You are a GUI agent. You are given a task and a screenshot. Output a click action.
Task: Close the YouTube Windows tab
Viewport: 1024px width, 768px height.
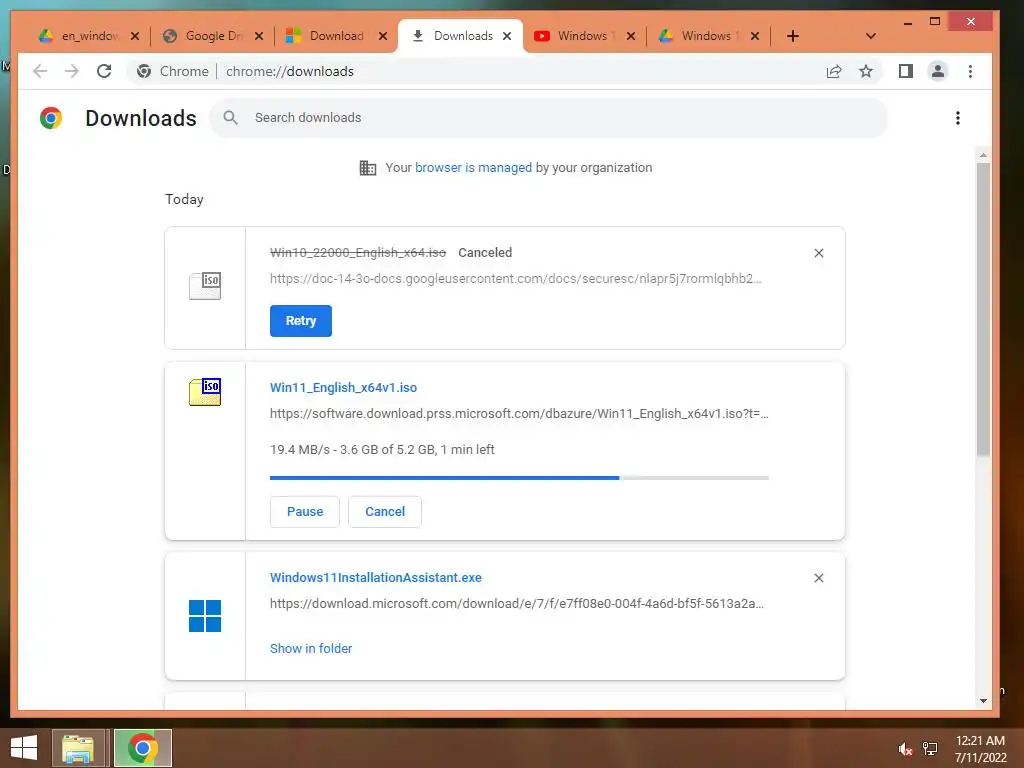631,36
